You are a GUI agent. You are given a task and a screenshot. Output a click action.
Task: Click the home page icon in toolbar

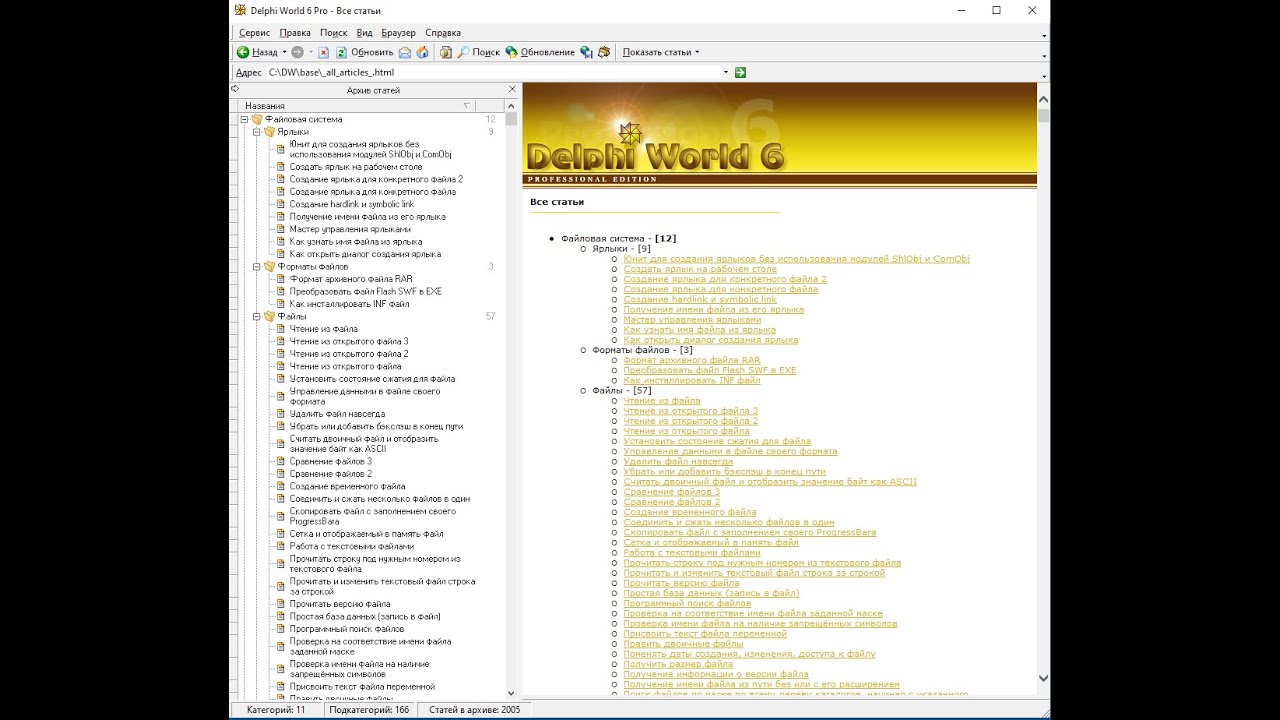click(422, 52)
